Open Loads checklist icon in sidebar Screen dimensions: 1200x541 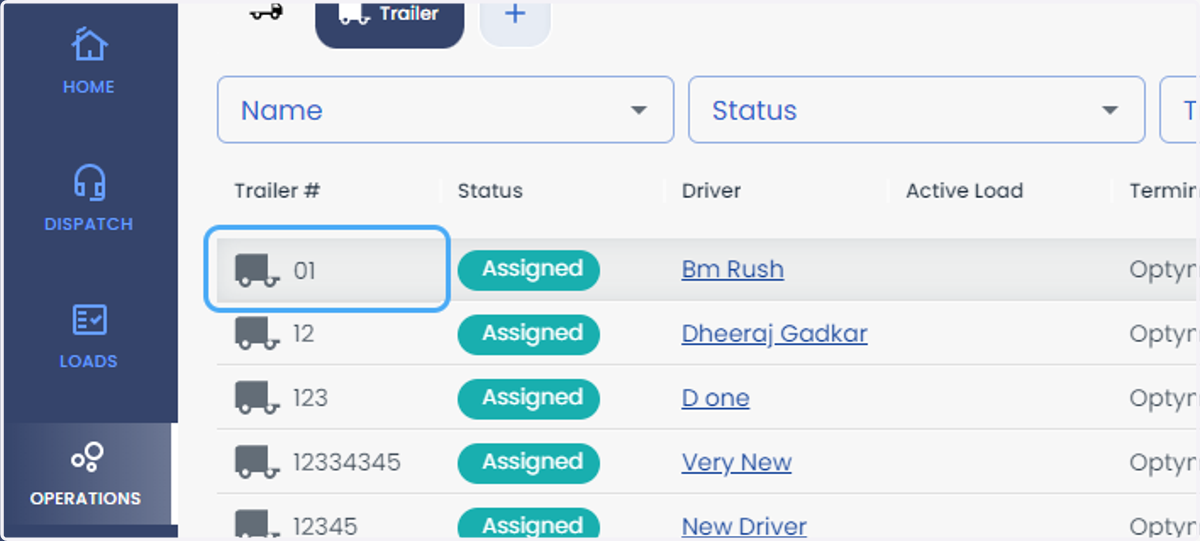(x=89, y=320)
